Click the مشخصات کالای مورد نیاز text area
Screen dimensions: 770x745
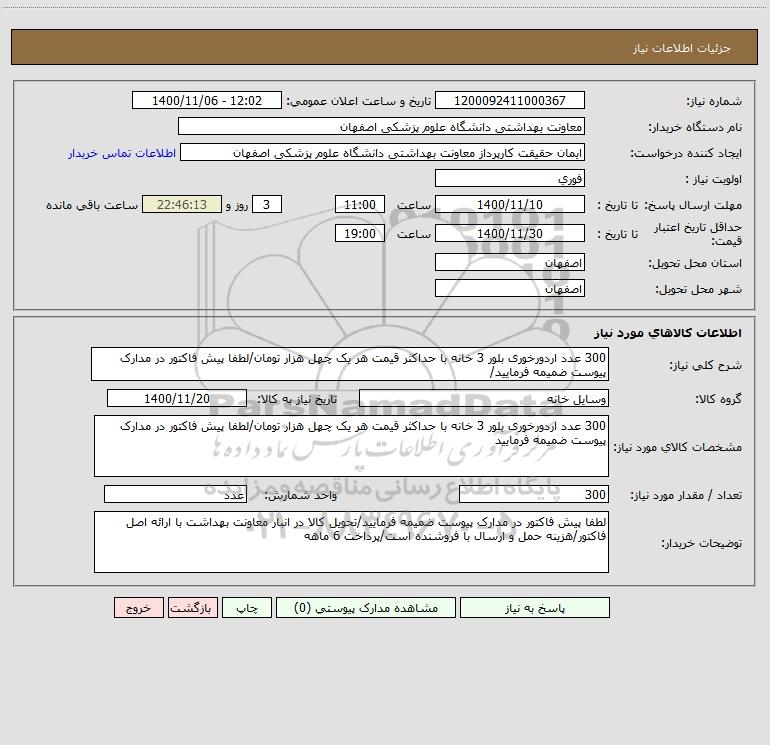point(351,446)
